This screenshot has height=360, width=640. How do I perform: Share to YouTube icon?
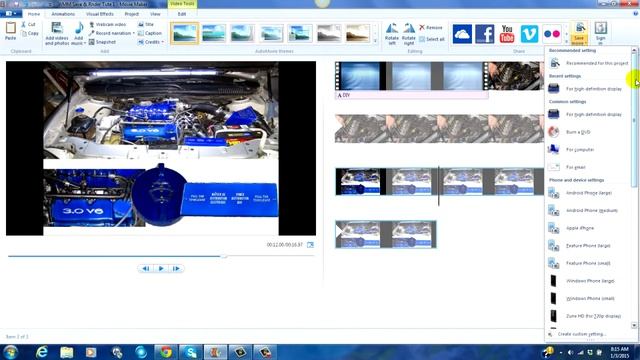(507, 33)
